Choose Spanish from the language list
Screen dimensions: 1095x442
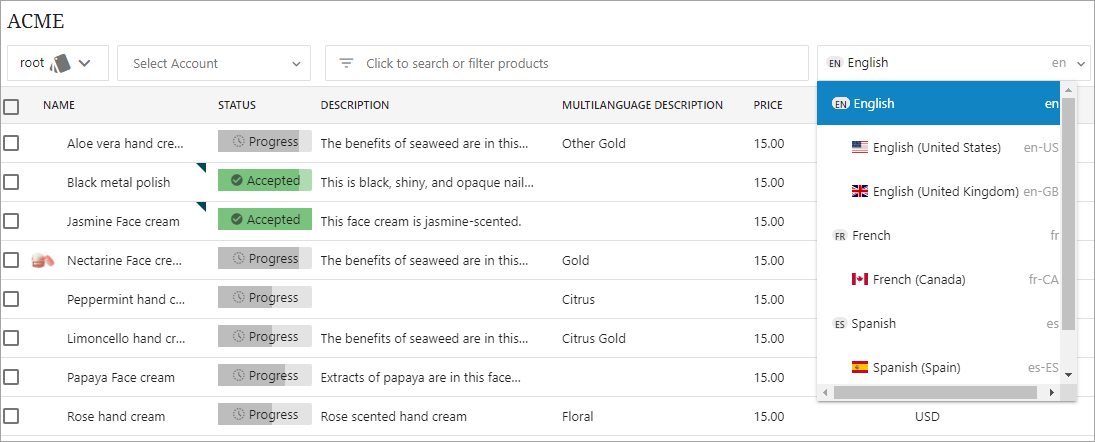tap(873, 323)
